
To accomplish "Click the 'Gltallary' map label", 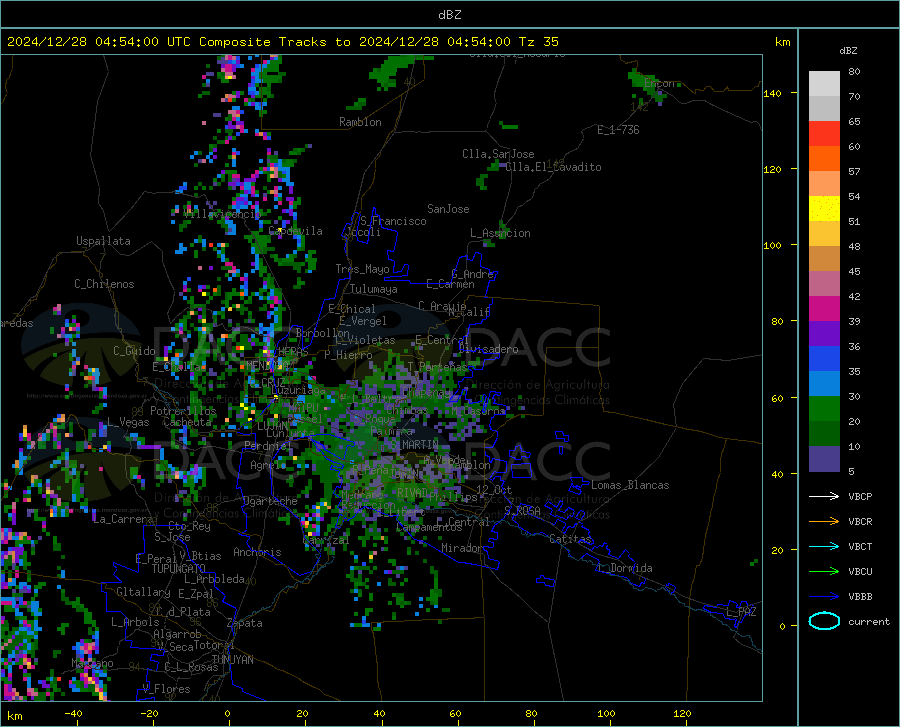I will tap(143, 592).
